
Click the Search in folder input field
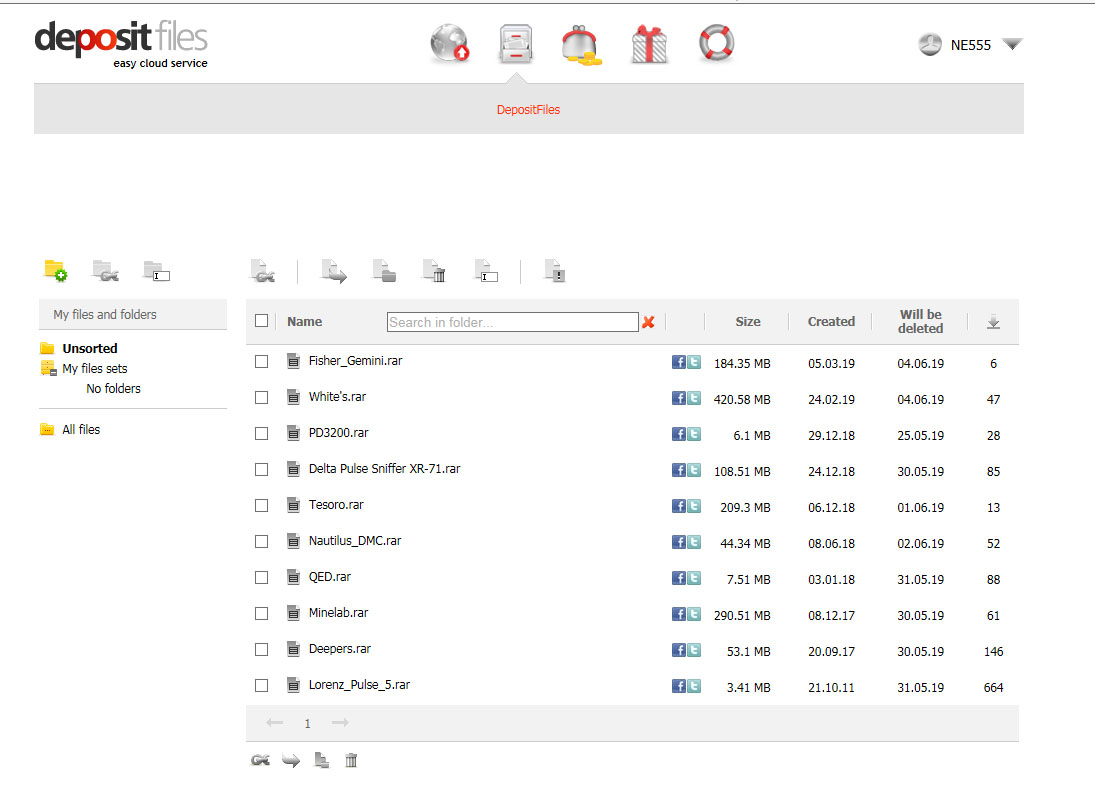point(512,322)
